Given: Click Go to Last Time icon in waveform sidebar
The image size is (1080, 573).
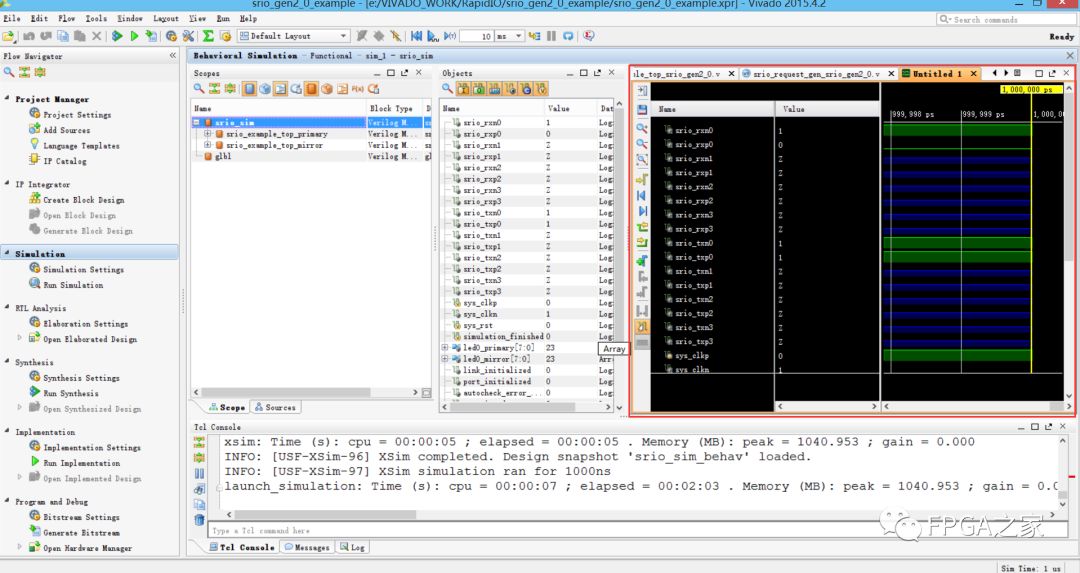Looking at the screenshot, I should (x=642, y=211).
